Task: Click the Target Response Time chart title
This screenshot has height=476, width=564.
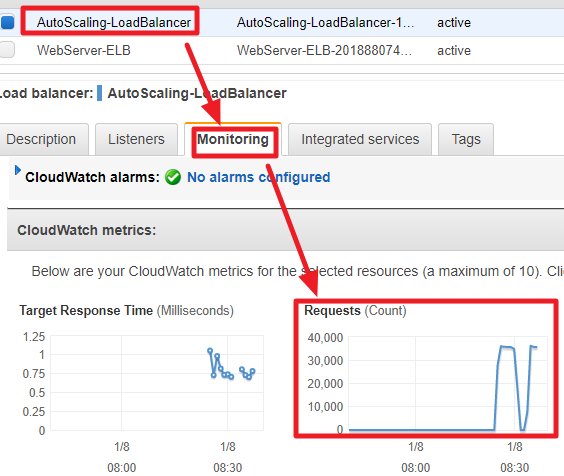Action: click(126, 310)
